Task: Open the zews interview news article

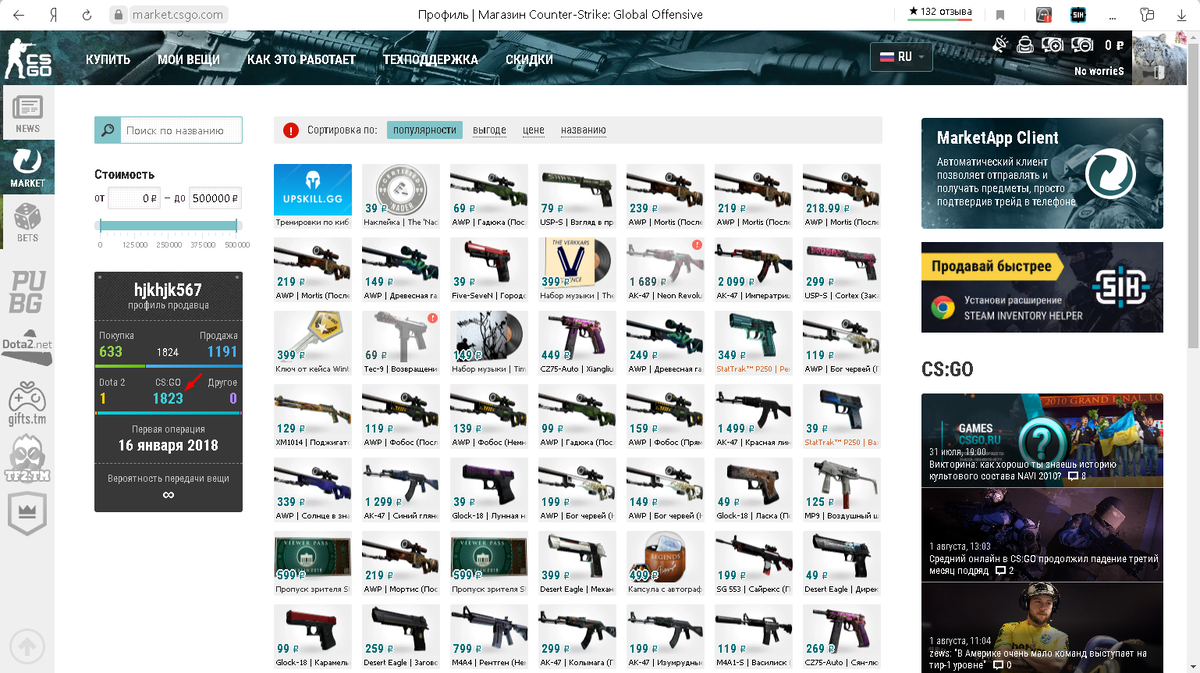Action: 1042,628
